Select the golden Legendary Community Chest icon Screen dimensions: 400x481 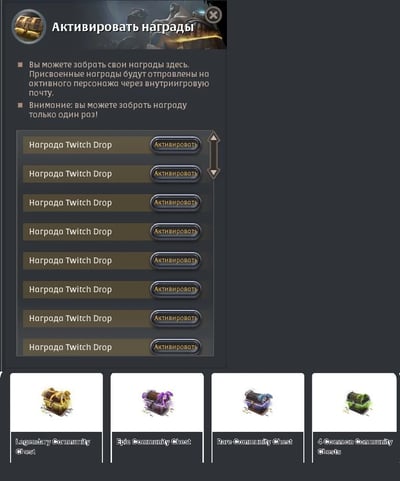pos(56,402)
